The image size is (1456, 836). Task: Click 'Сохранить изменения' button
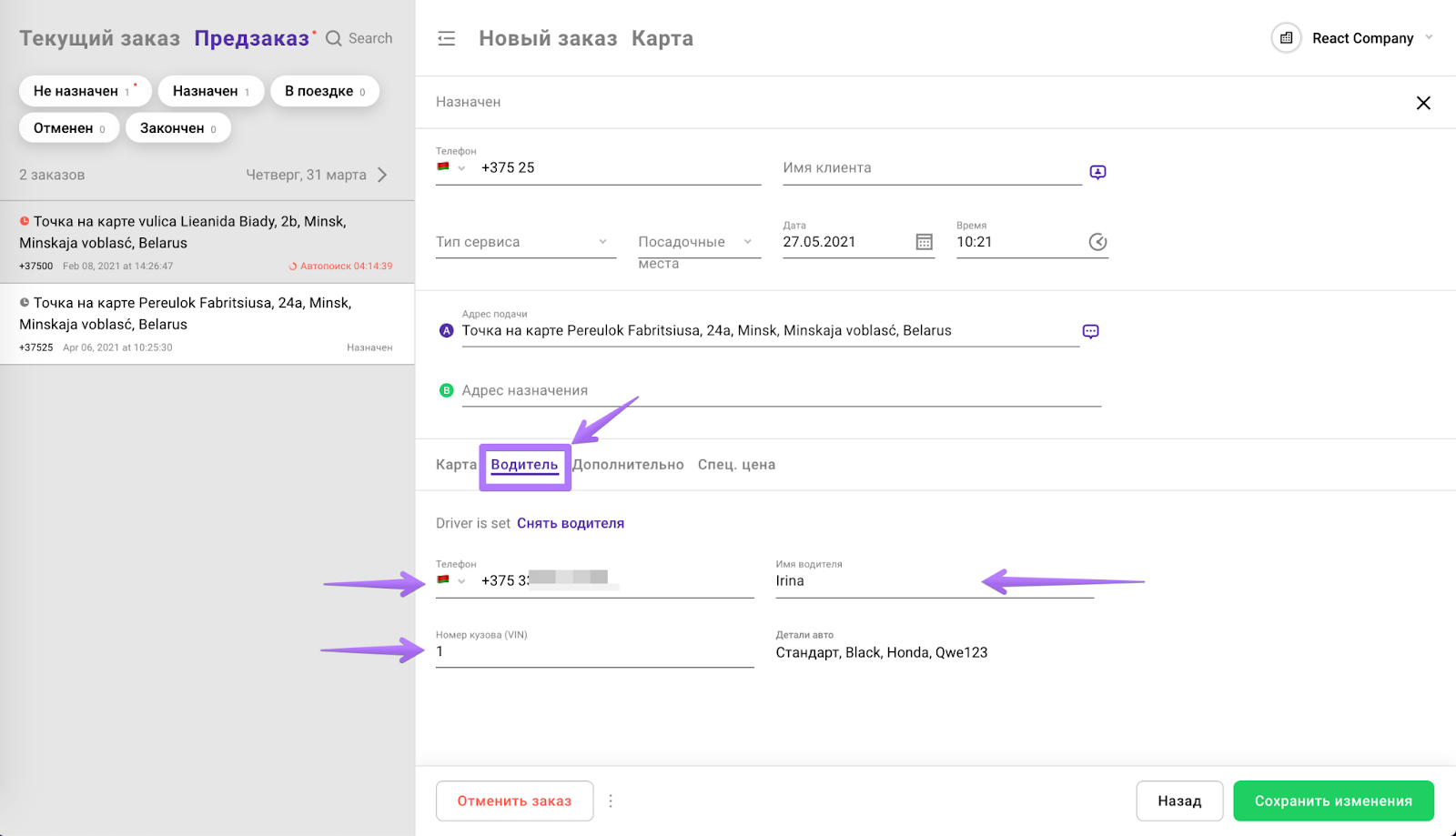pyautogui.click(x=1333, y=801)
